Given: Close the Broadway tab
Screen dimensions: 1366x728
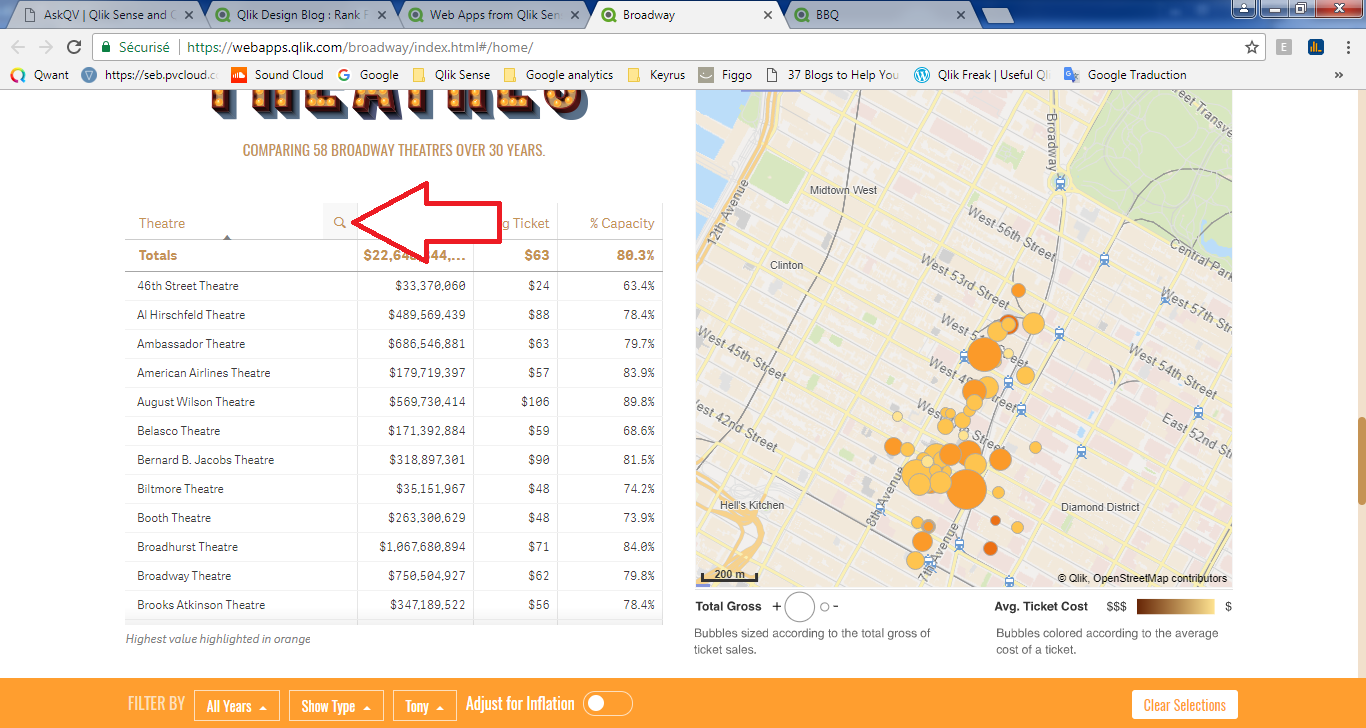Looking at the screenshot, I should click(768, 16).
